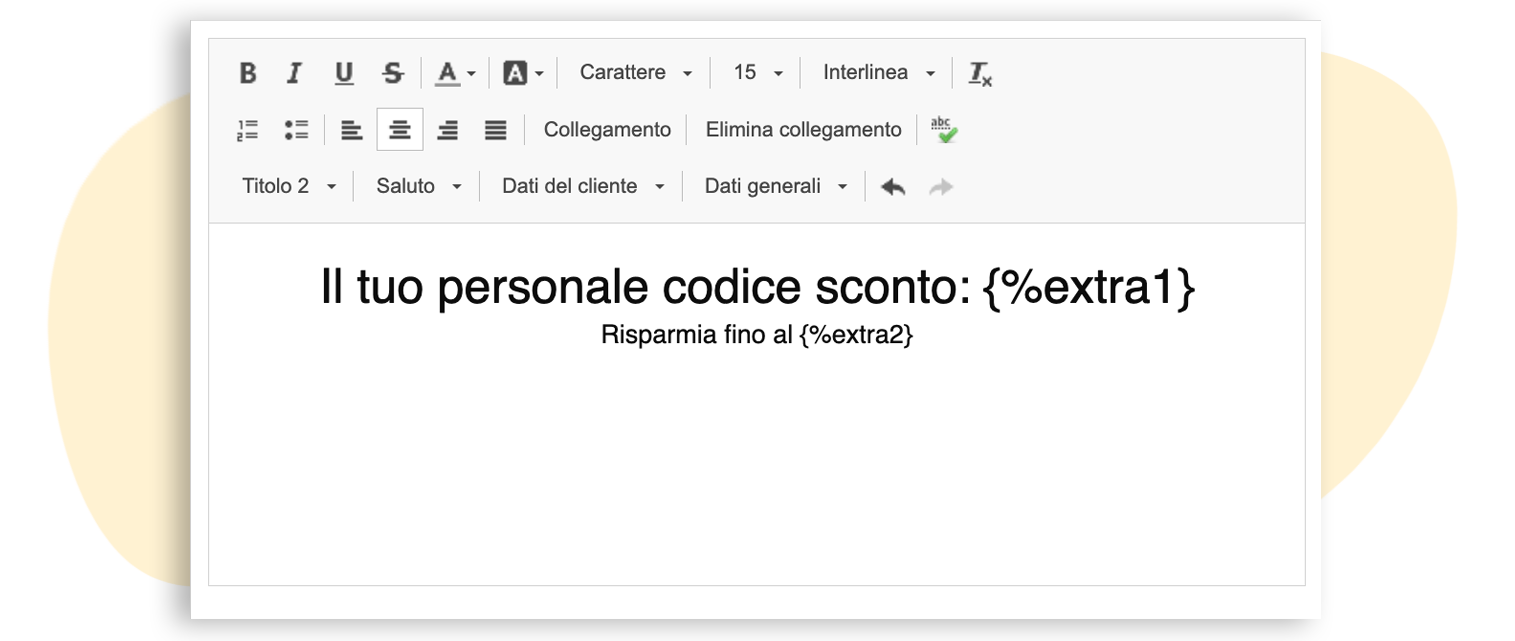Screen dimensions: 1515x641
Task: Toggle bold formatting
Action: [248, 73]
